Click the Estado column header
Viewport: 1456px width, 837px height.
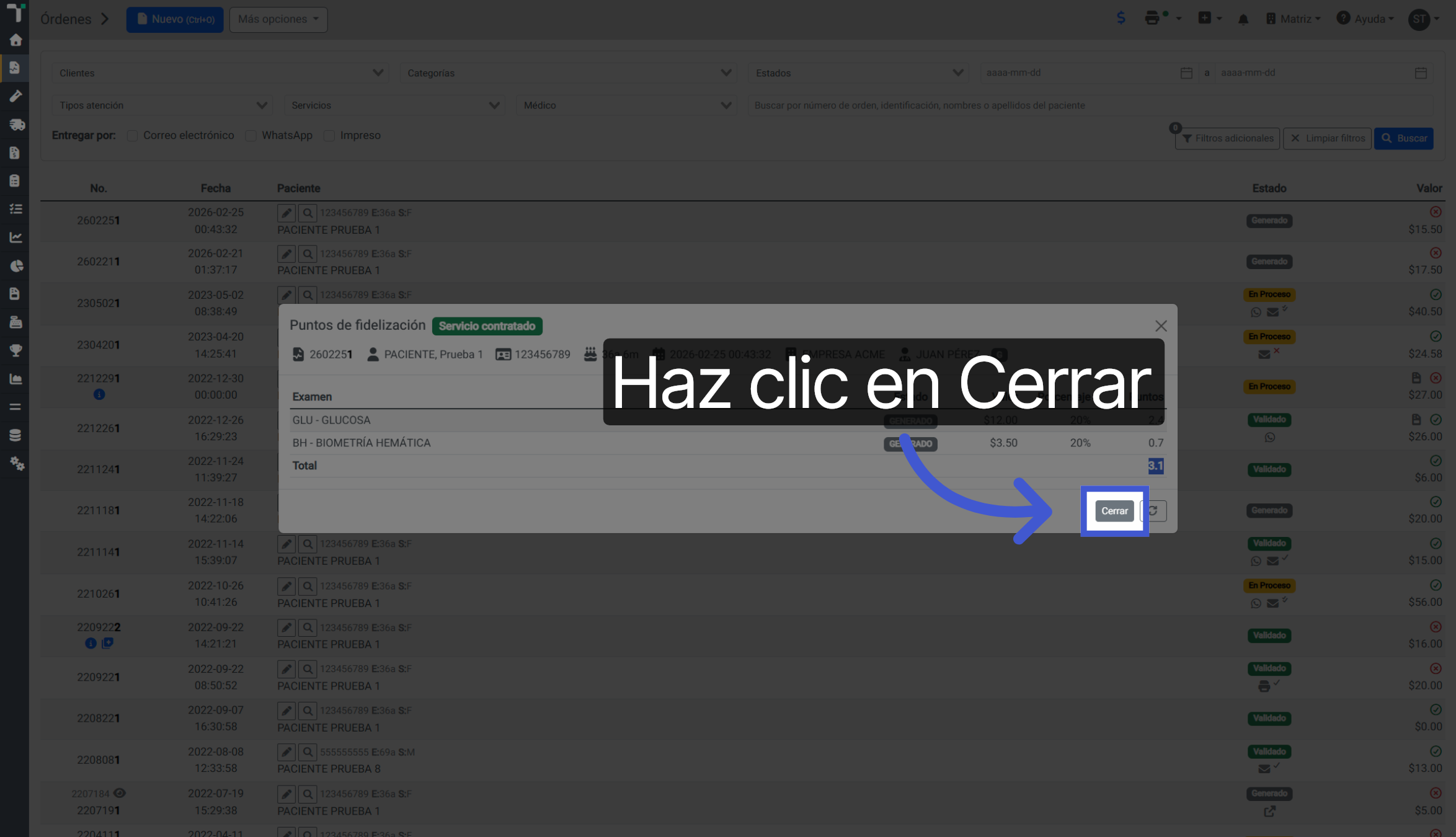(1269, 188)
